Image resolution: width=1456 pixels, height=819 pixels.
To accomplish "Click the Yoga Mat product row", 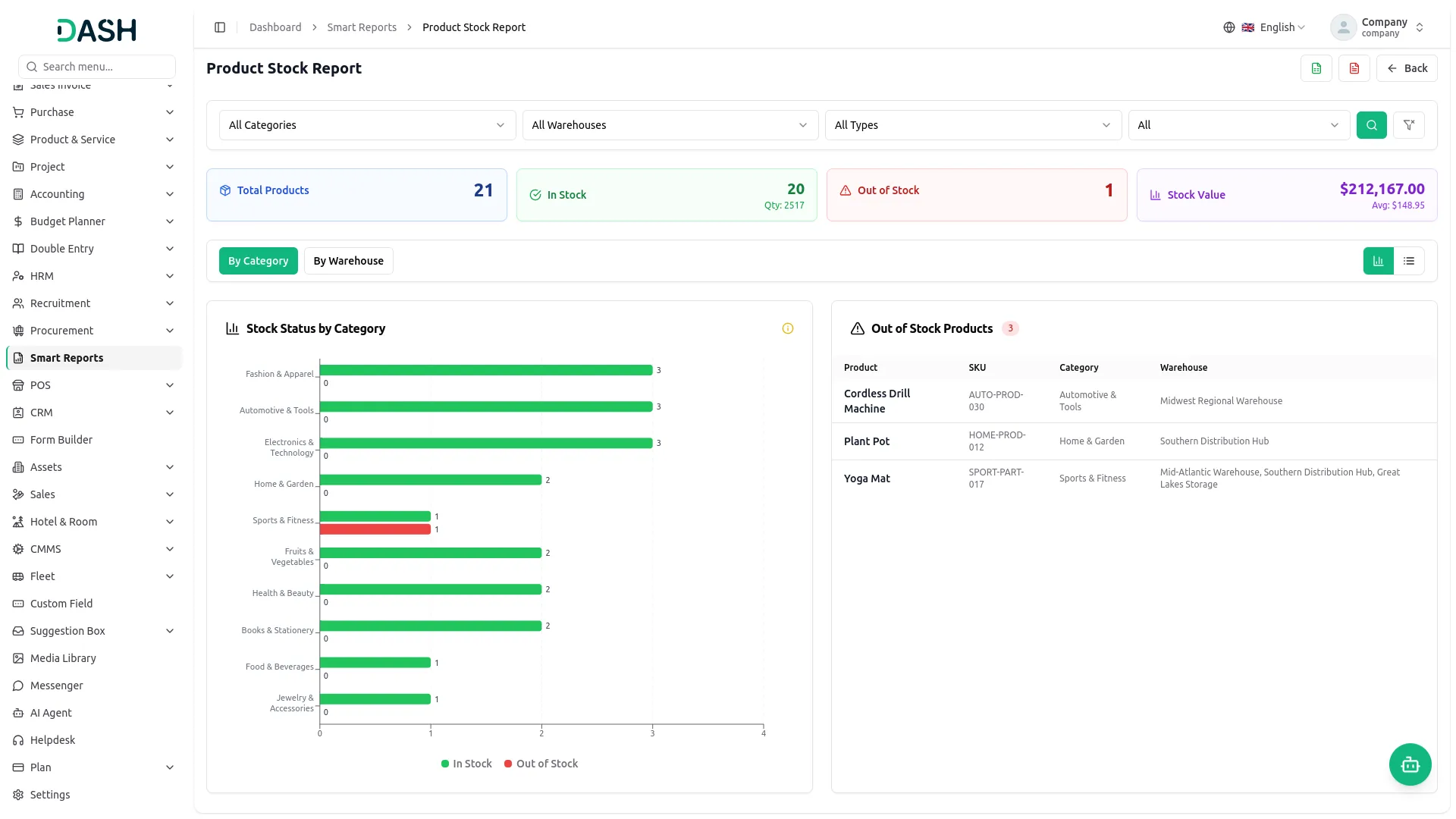I will [x=1134, y=479].
